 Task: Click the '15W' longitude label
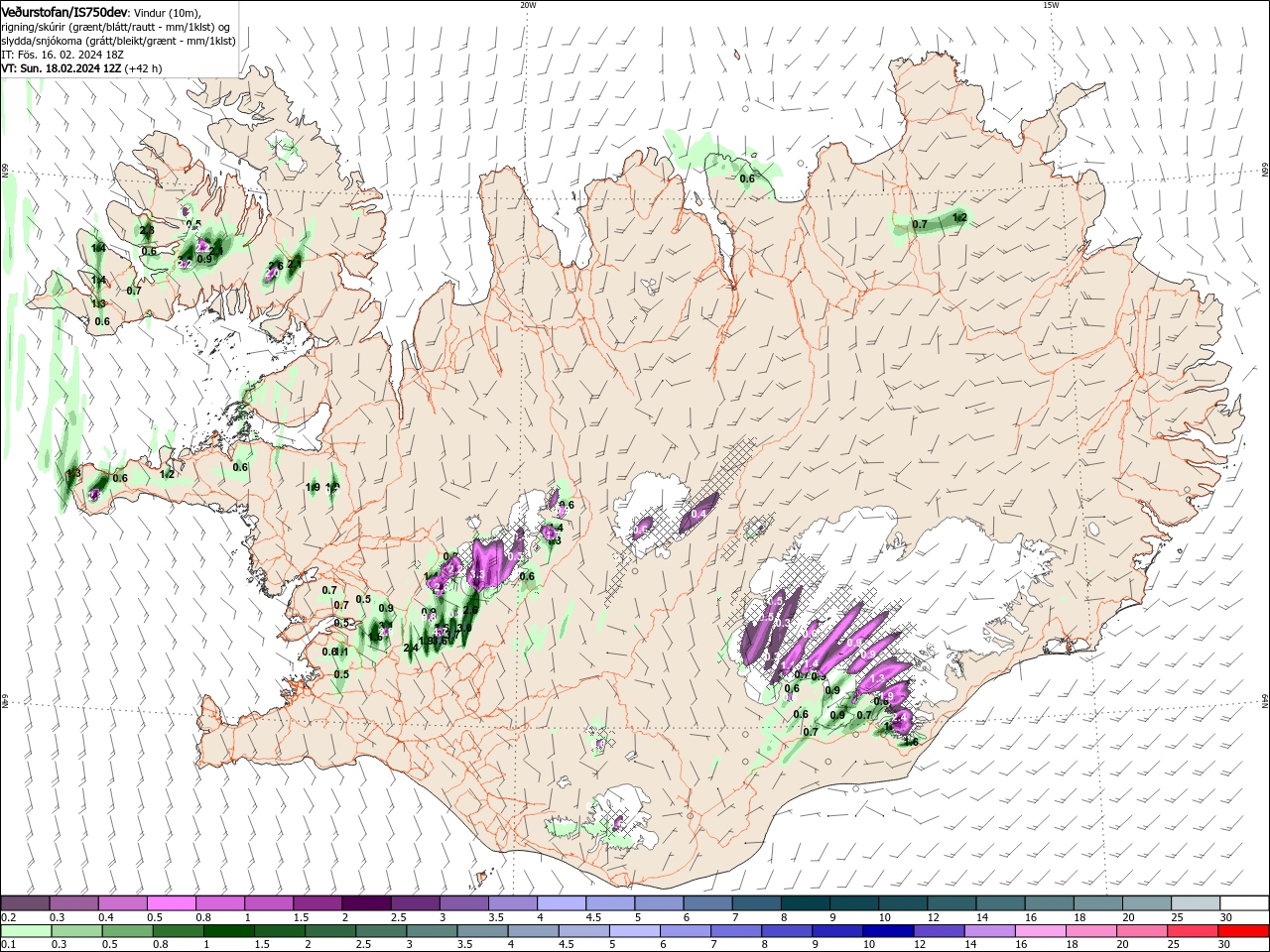(1051, 5)
